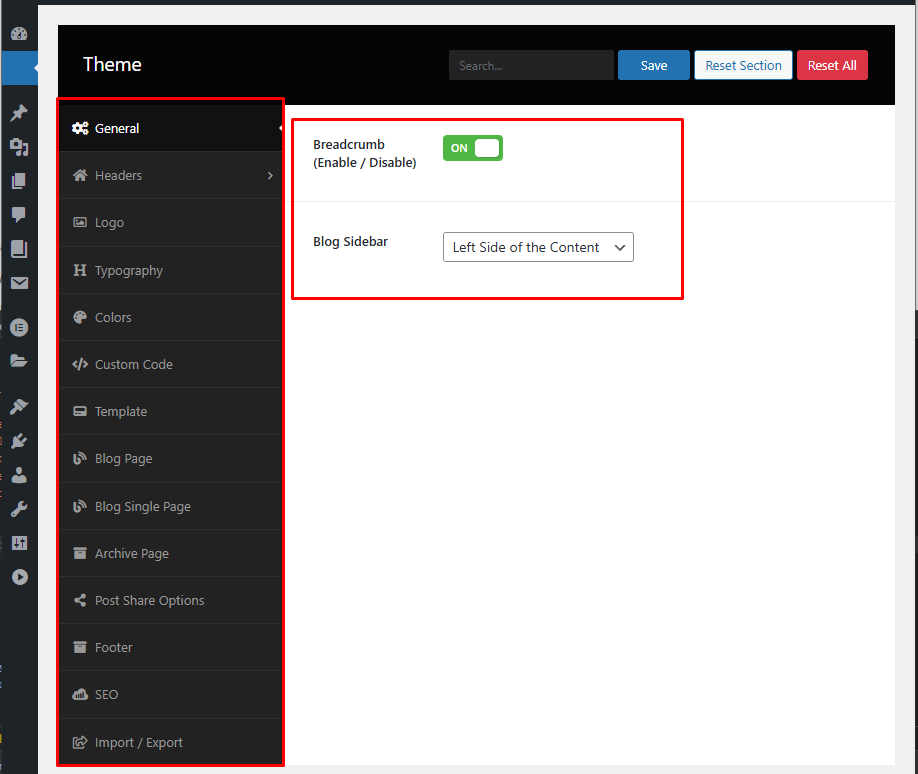Image resolution: width=918 pixels, height=774 pixels.
Task: Focus the Search input field
Action: click(531, 65)
